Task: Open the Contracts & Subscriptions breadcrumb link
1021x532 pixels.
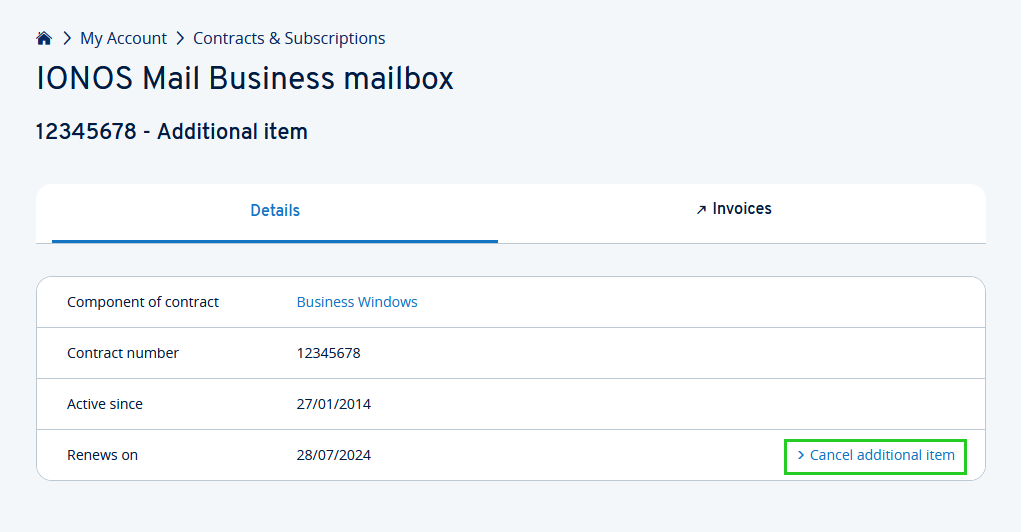Action: click(x=289, y=39)
